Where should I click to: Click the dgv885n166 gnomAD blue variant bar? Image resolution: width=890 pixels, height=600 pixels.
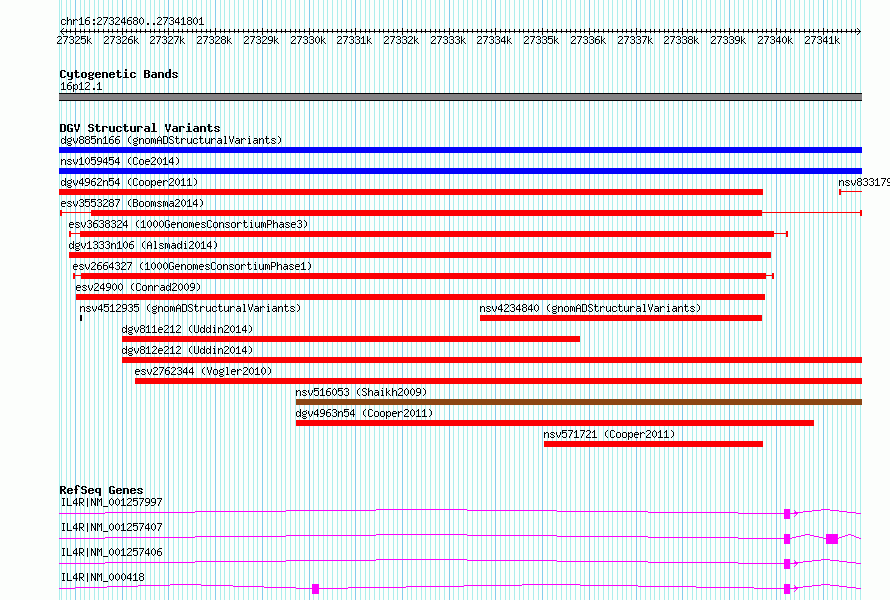point(460,150)
